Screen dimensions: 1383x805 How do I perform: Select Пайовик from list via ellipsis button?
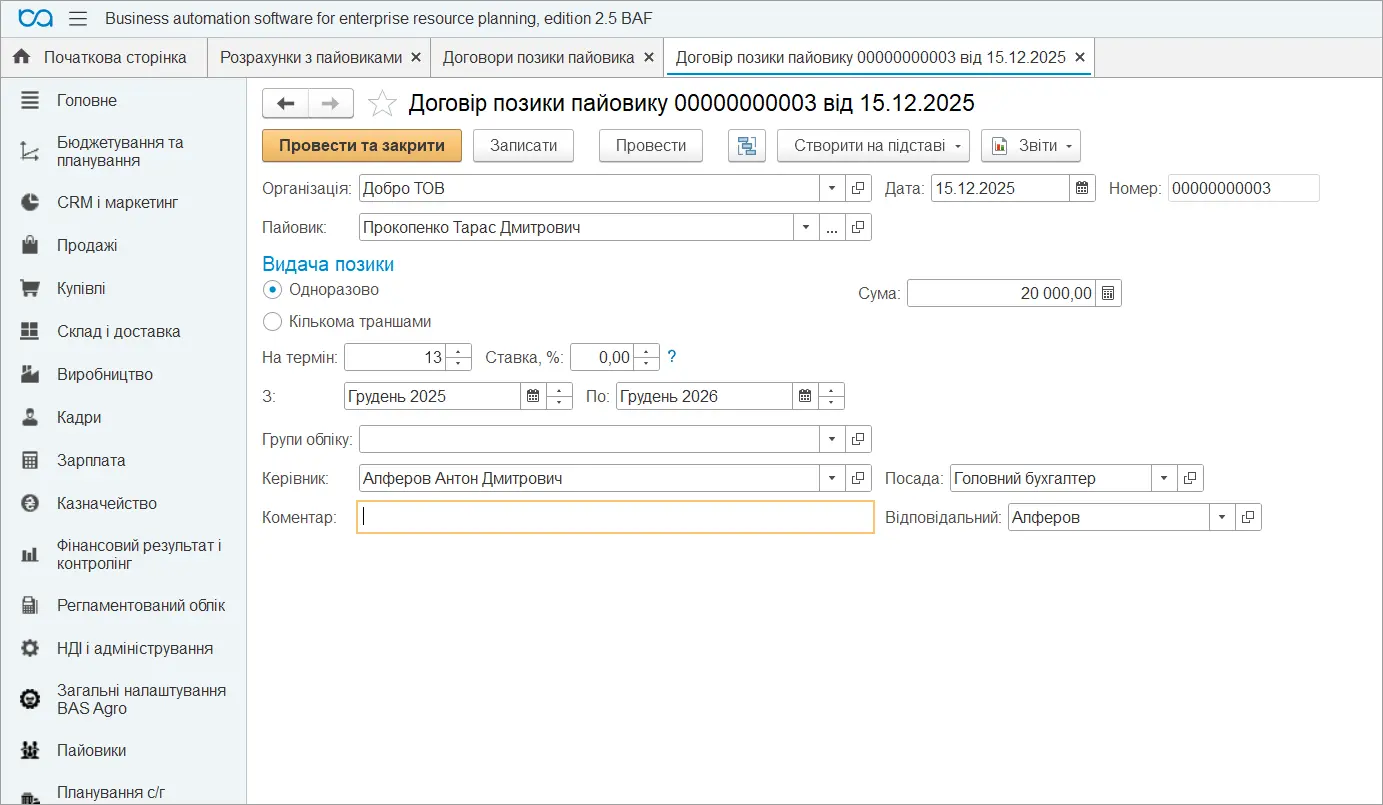tap(833, 227)
